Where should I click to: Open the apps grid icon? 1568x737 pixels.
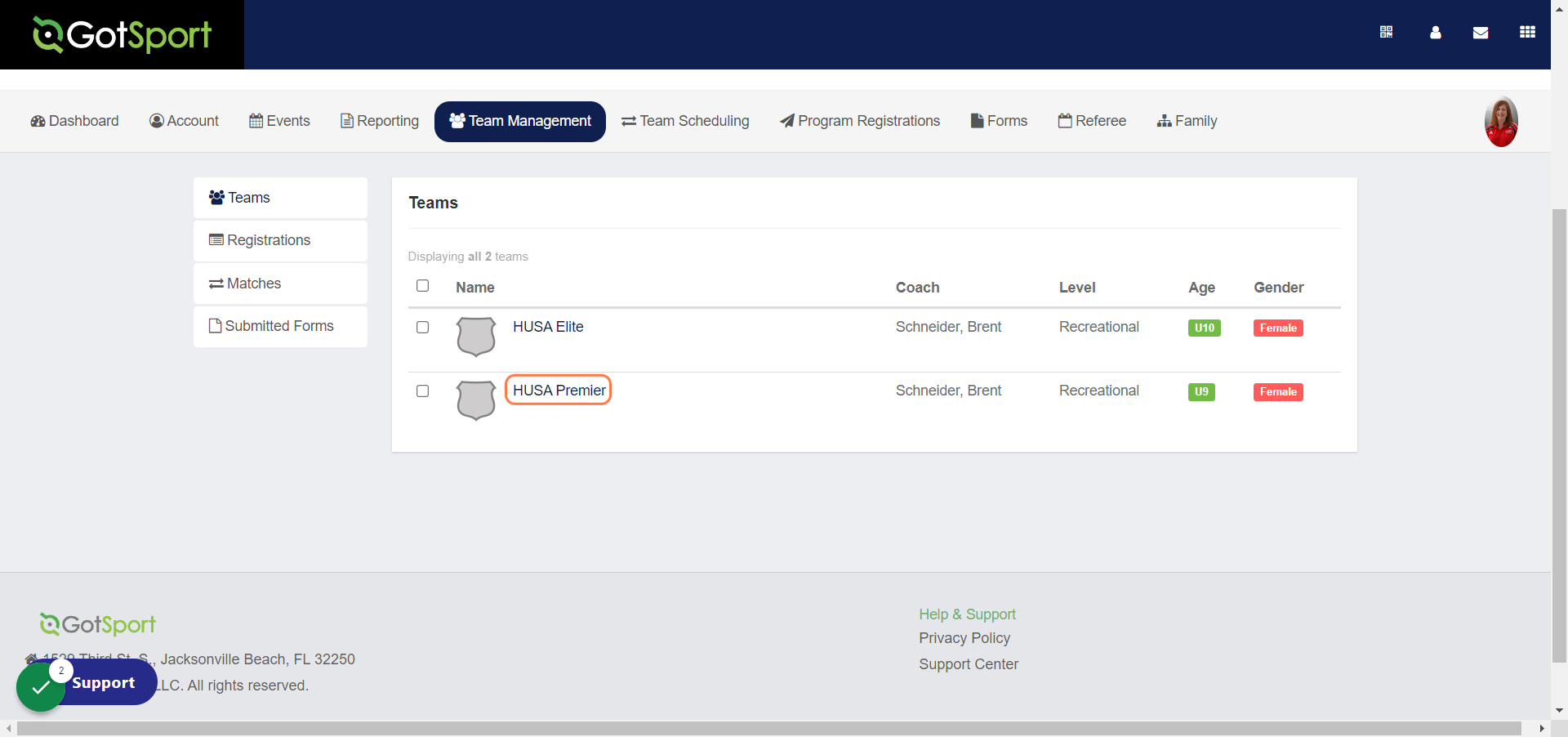[1527, 32]
